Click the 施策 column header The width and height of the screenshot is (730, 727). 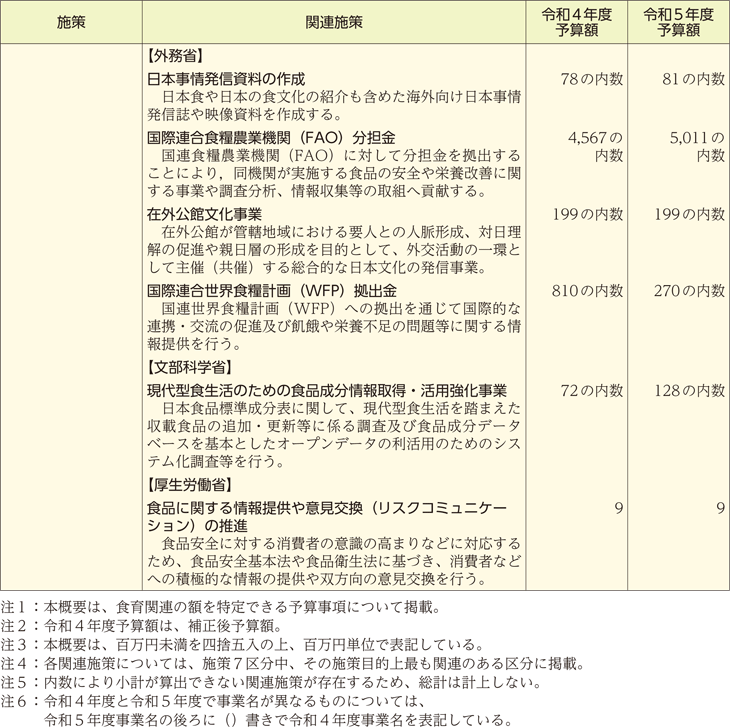71,22
